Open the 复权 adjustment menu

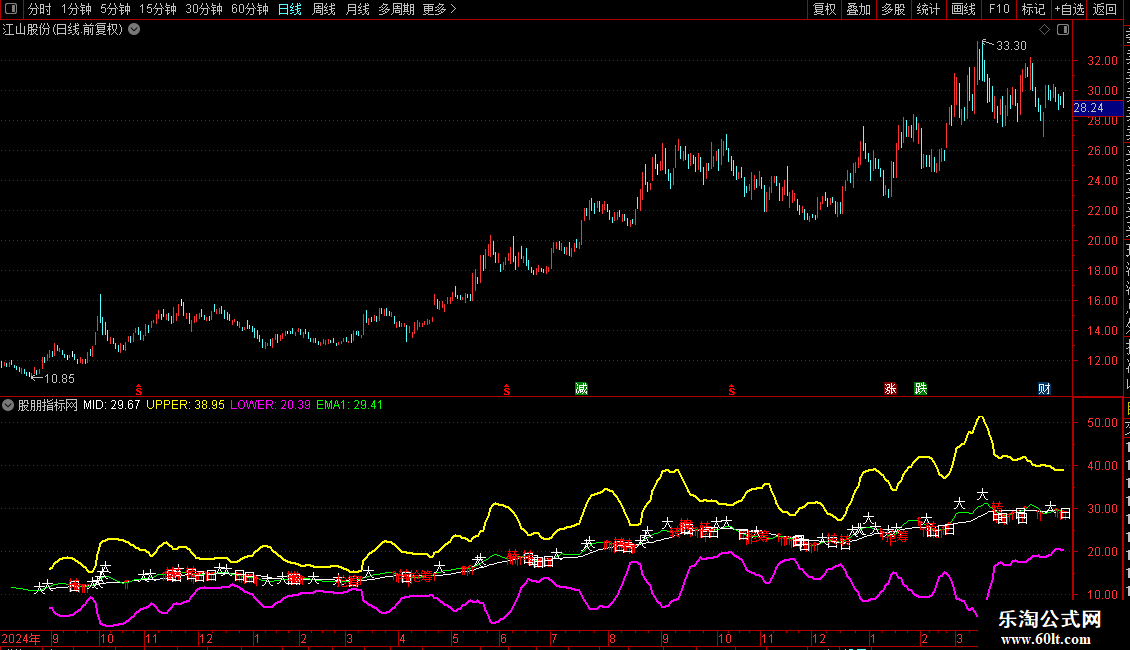824,9
